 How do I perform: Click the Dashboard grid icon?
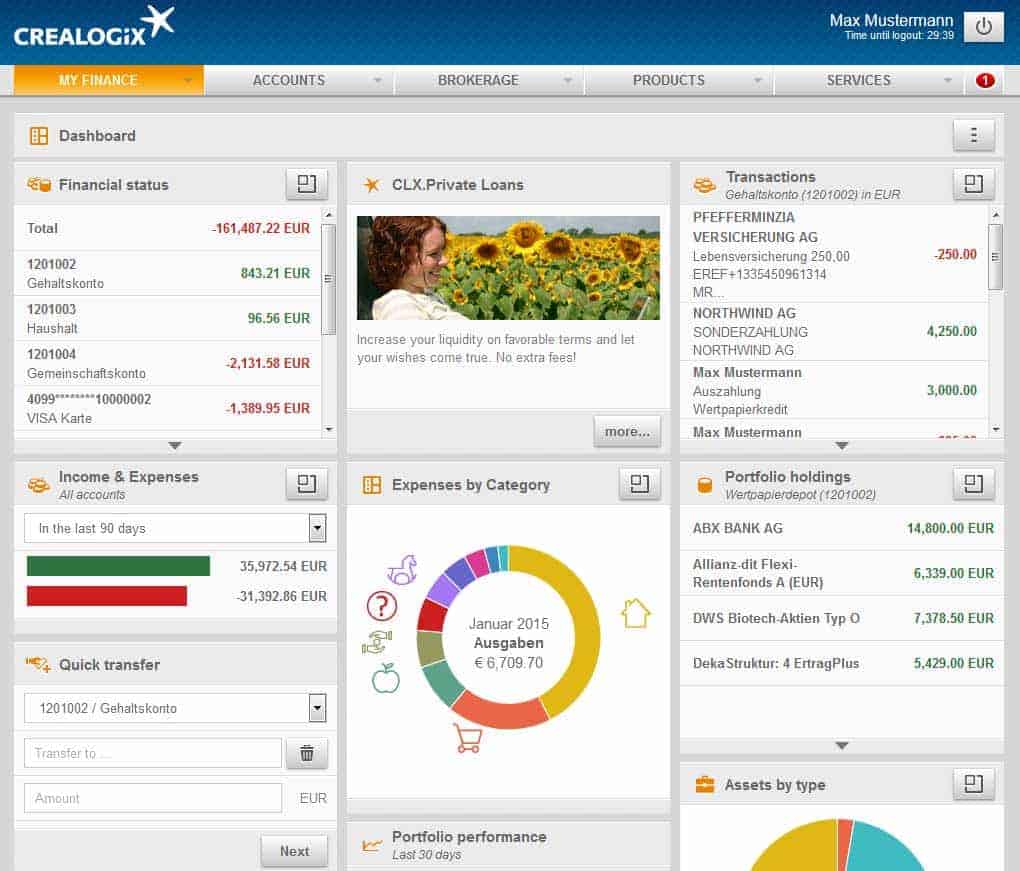pos(39,135)
